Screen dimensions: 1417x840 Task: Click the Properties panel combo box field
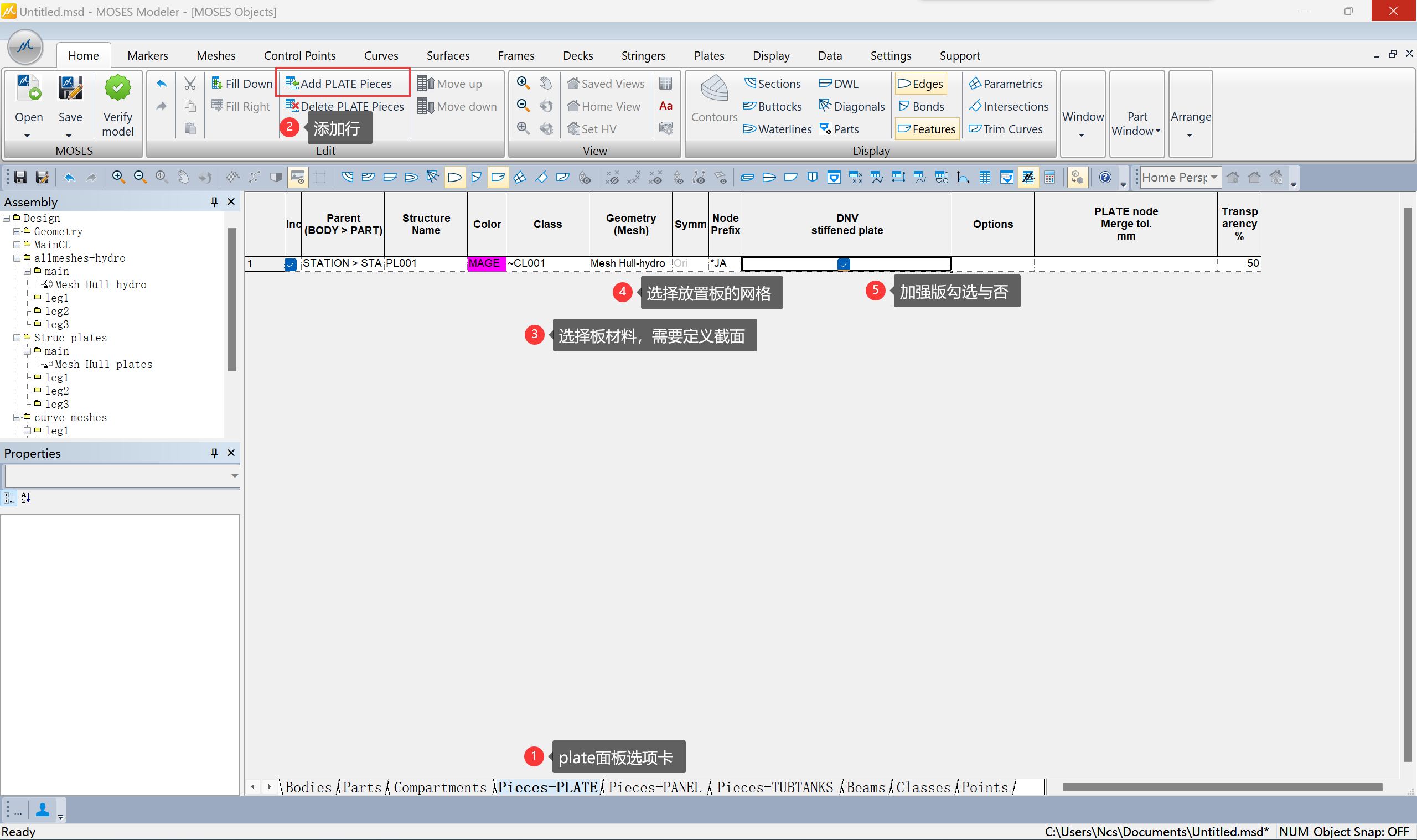116,476
